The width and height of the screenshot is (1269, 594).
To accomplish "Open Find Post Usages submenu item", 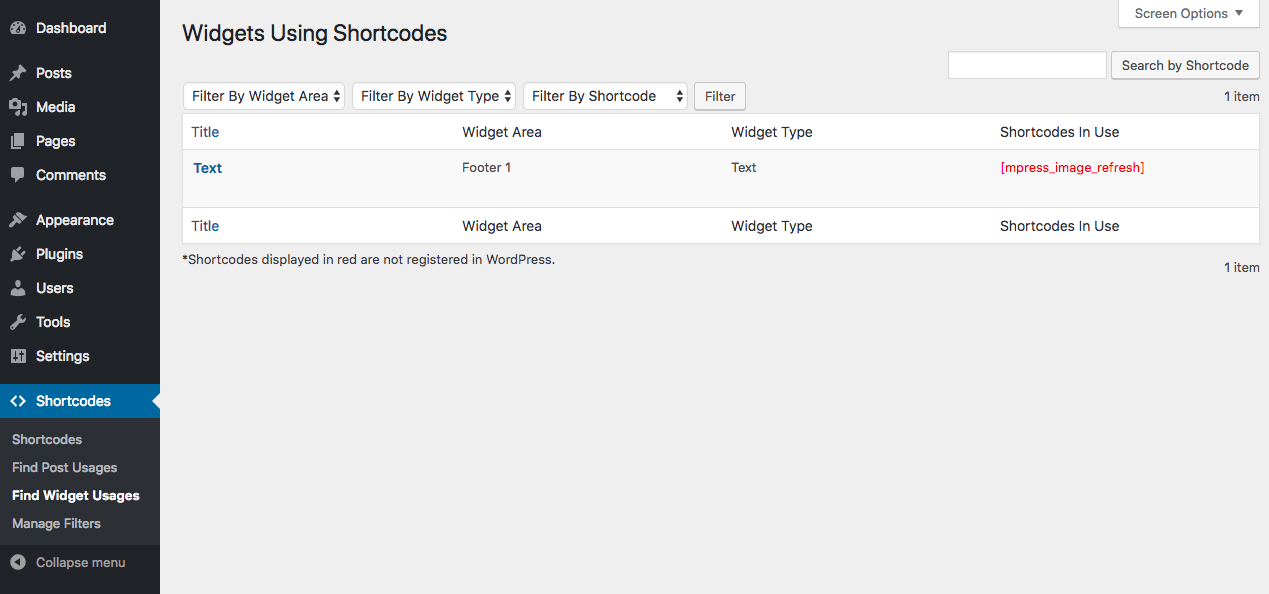I will tap(65, 467).
